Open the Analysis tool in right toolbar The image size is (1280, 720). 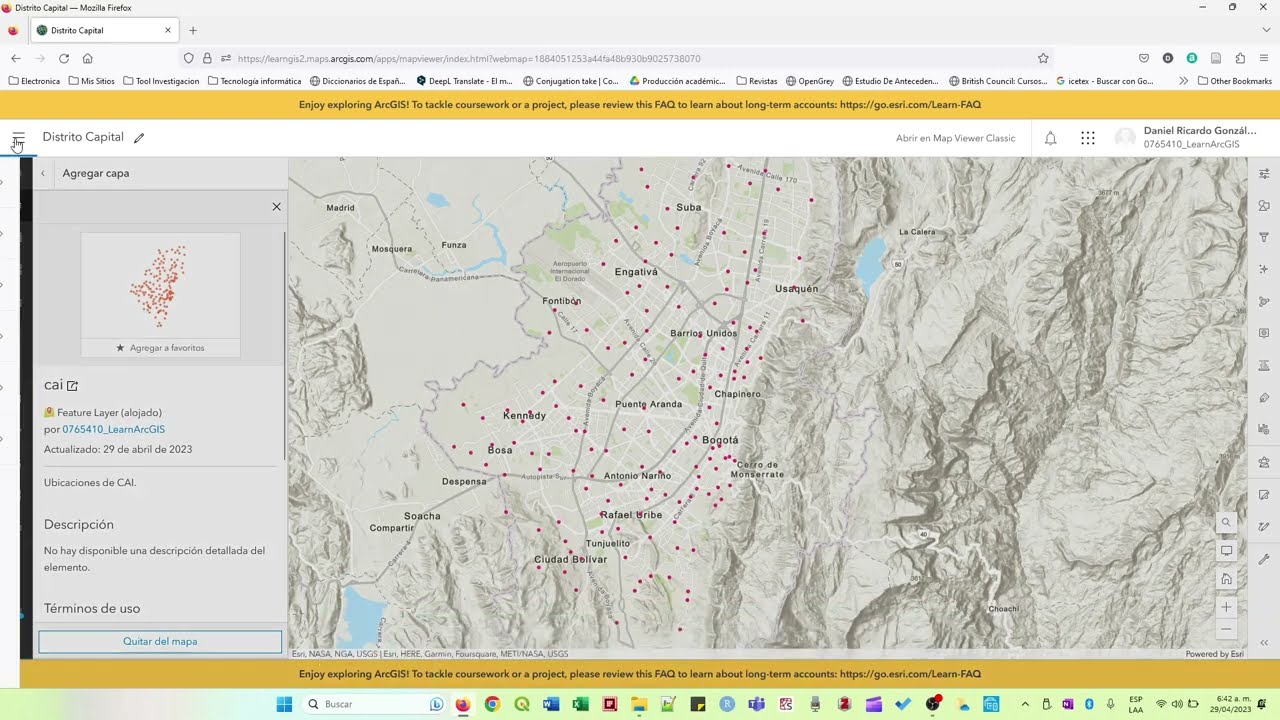point(1264,461)
